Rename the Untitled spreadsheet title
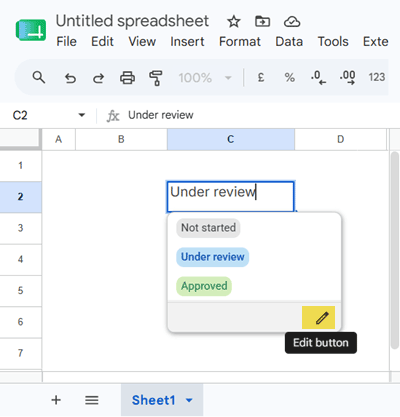Image resolution: width=400 pixels, height=417 pixels. [x=132, y=21]
